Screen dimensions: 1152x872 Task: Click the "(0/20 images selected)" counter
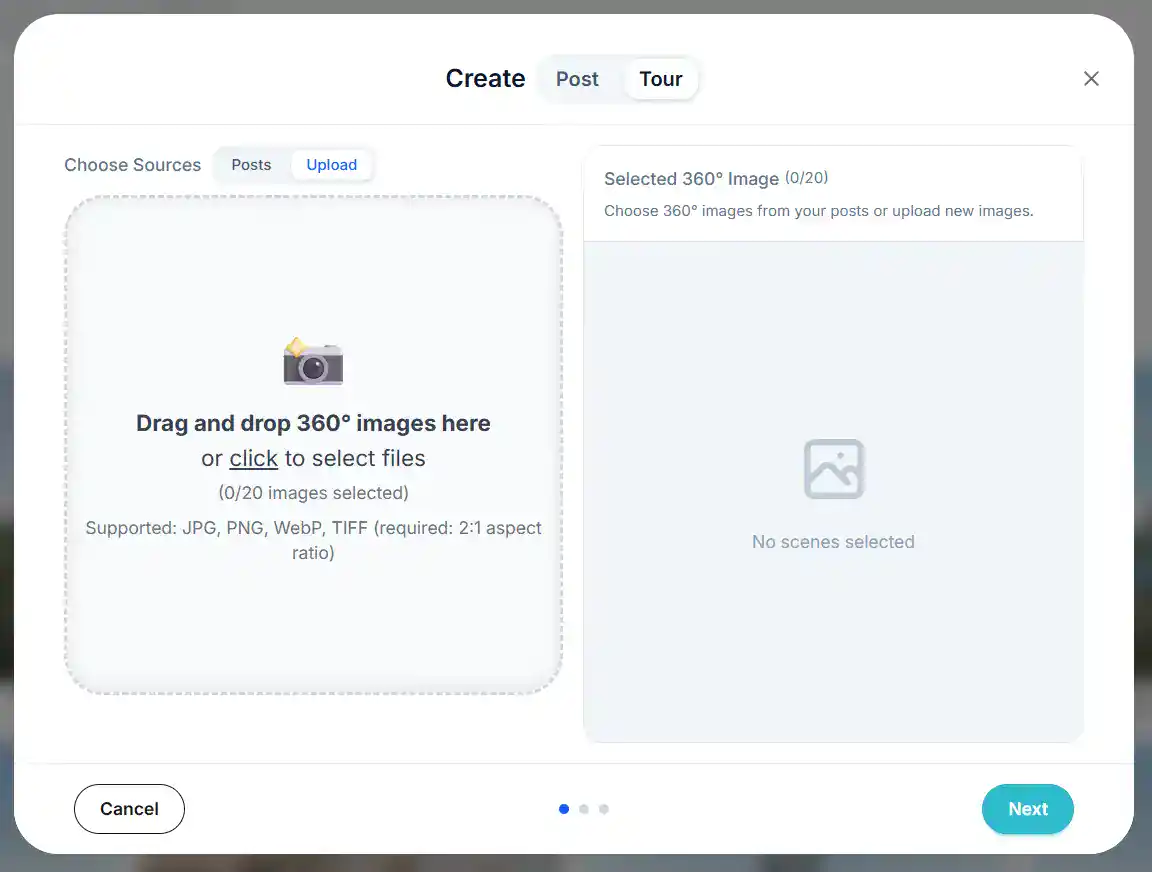click(313, 492)
